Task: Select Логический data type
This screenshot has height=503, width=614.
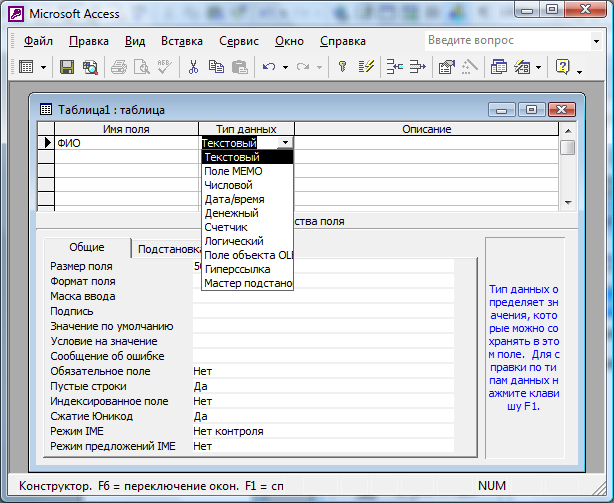Action: pos(247,241)
